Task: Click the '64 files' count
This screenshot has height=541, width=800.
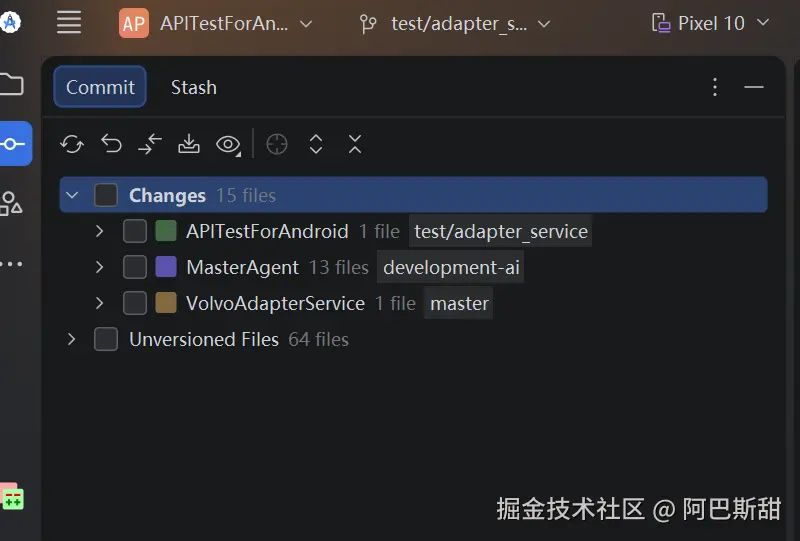Action: tap(318, 339)
